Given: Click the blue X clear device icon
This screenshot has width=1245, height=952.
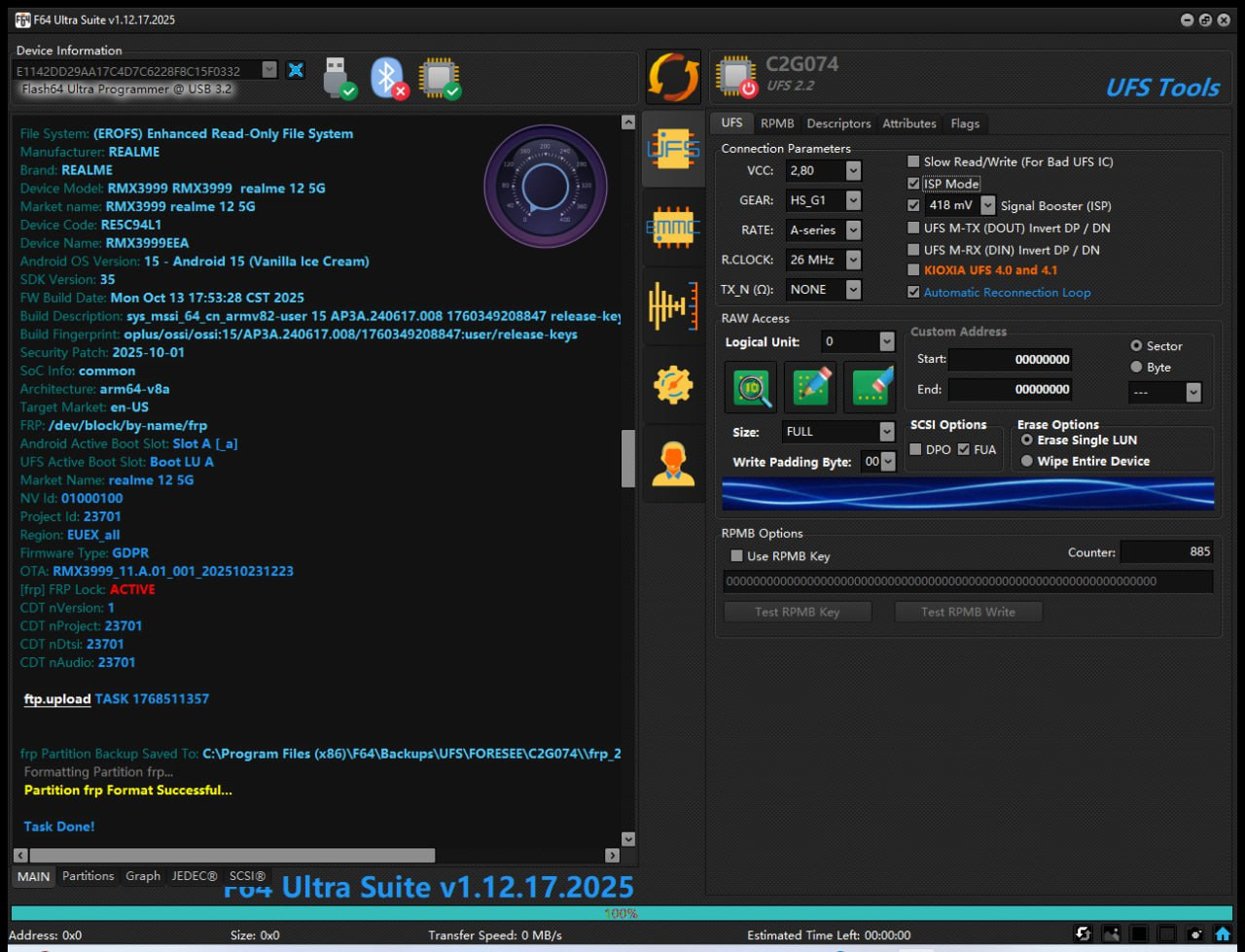Looking at the screenshot, I should pos(296,70).
